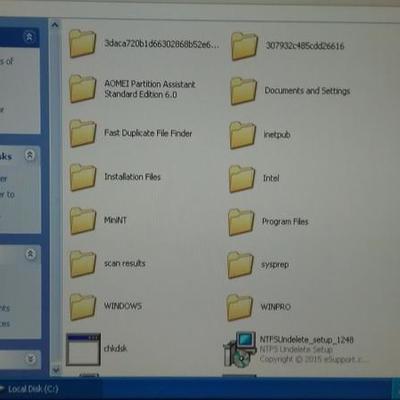Select the Program Files folder icon
400x400 pixels.
(x=241, y=222)
